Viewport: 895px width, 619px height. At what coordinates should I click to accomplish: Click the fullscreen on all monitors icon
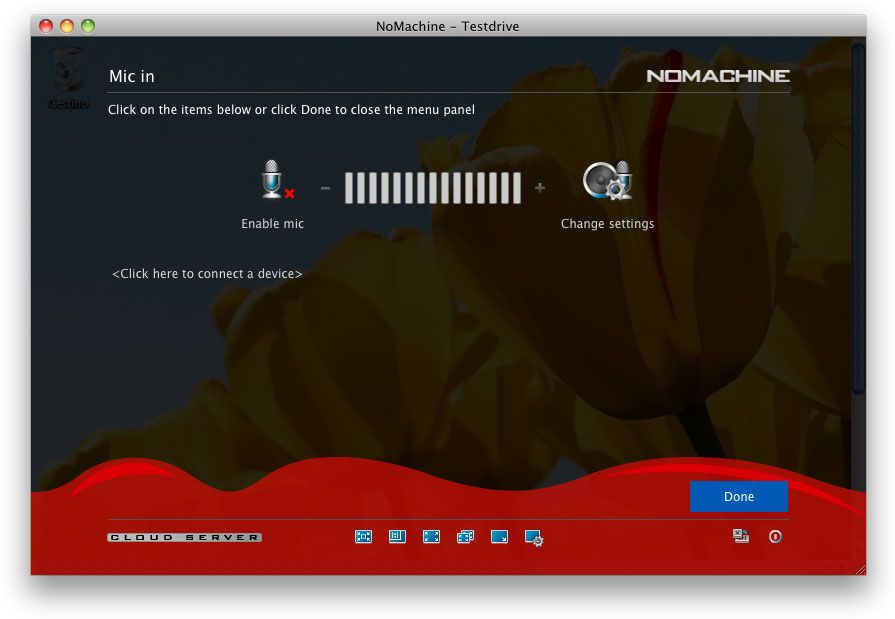(465, 537)
